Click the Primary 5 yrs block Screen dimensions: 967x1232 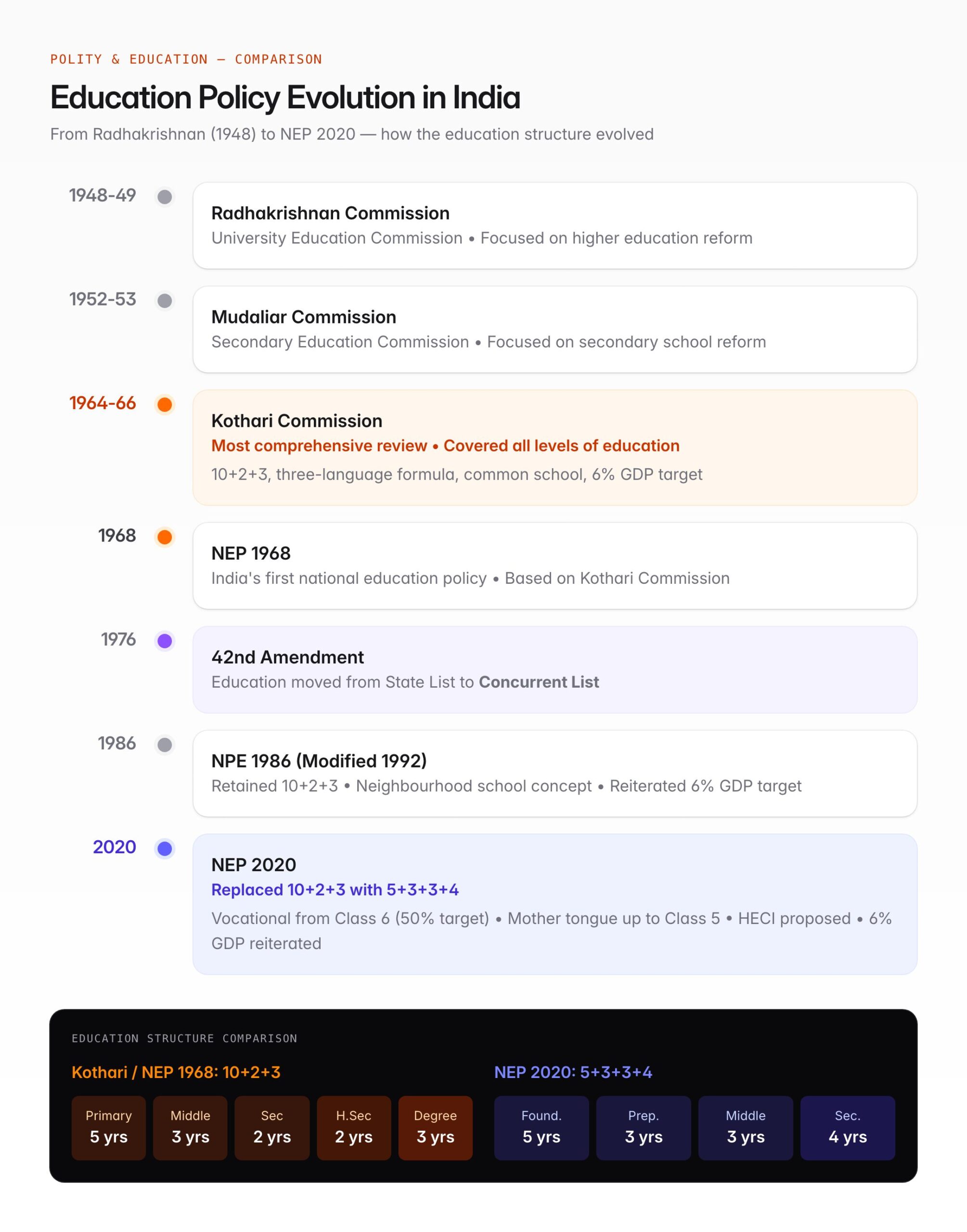click(109, 1128)
